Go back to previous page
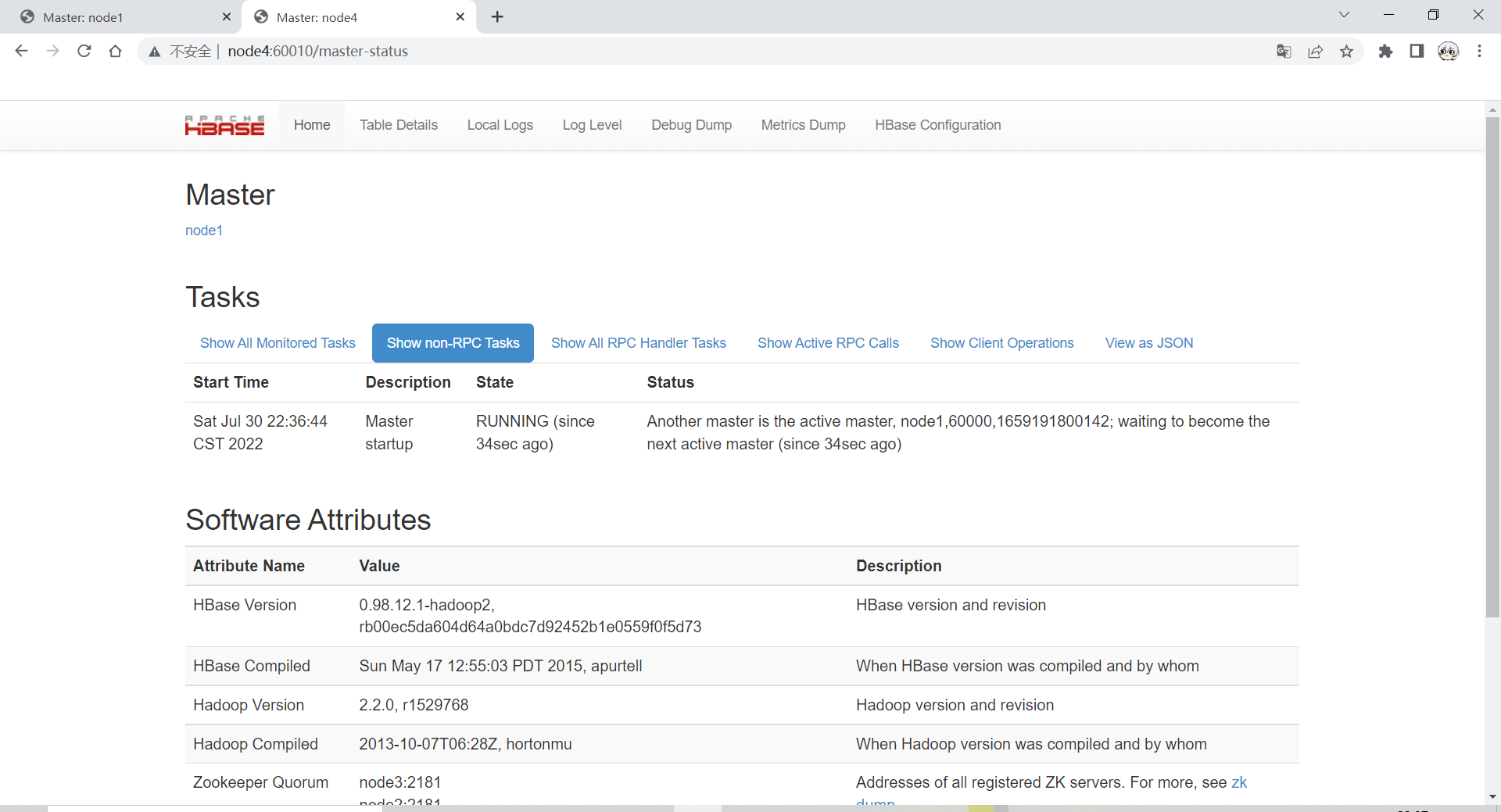Viewport: 1501px width, 812px height. coord(21,51)
